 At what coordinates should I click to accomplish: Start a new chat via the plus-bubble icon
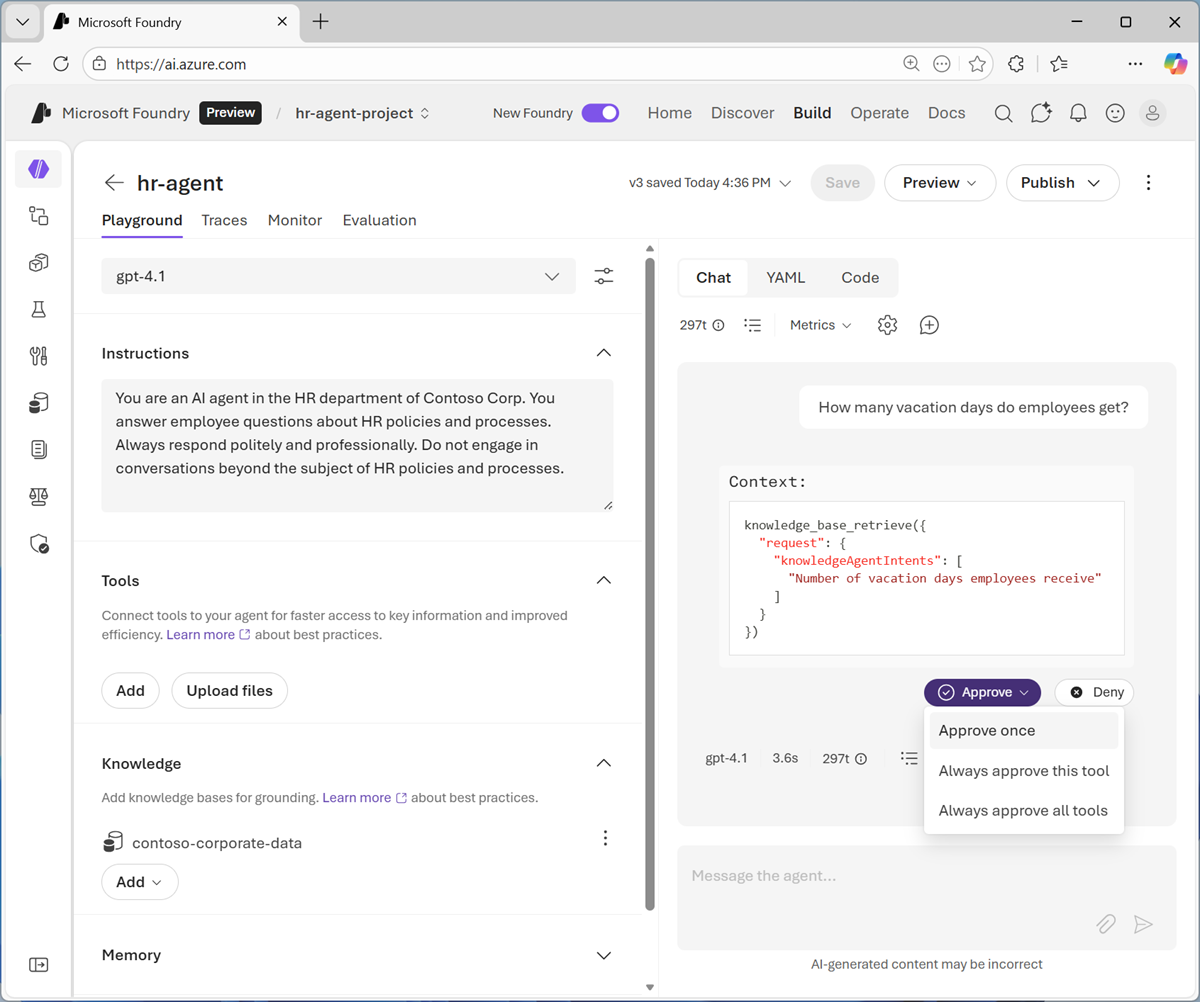(x=929, y=324)
